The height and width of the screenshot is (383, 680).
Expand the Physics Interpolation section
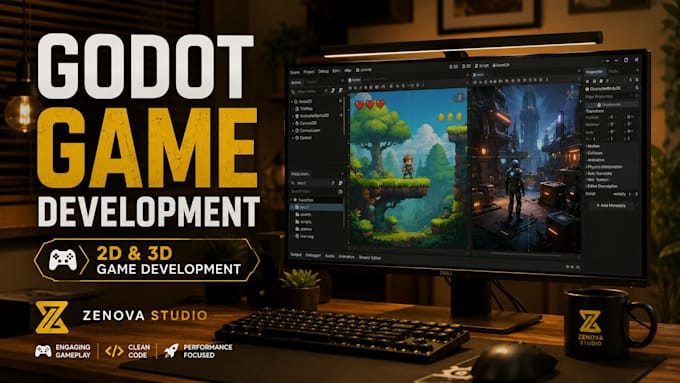point(604,167)
